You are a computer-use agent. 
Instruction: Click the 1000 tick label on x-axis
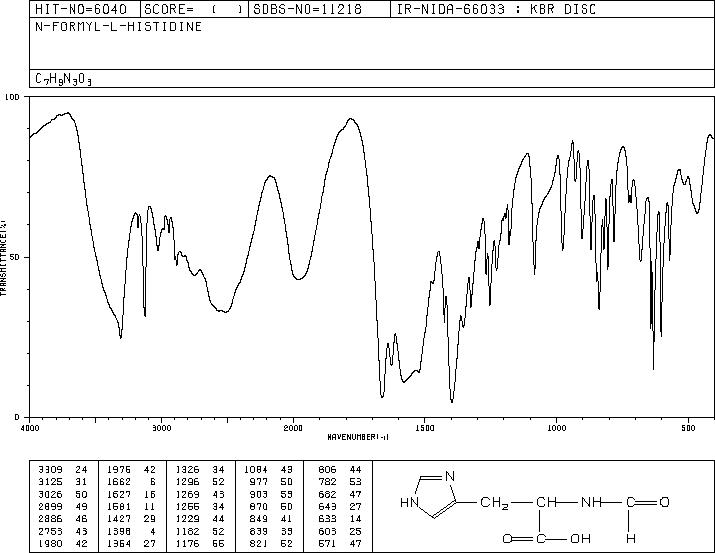pos(556,428)
